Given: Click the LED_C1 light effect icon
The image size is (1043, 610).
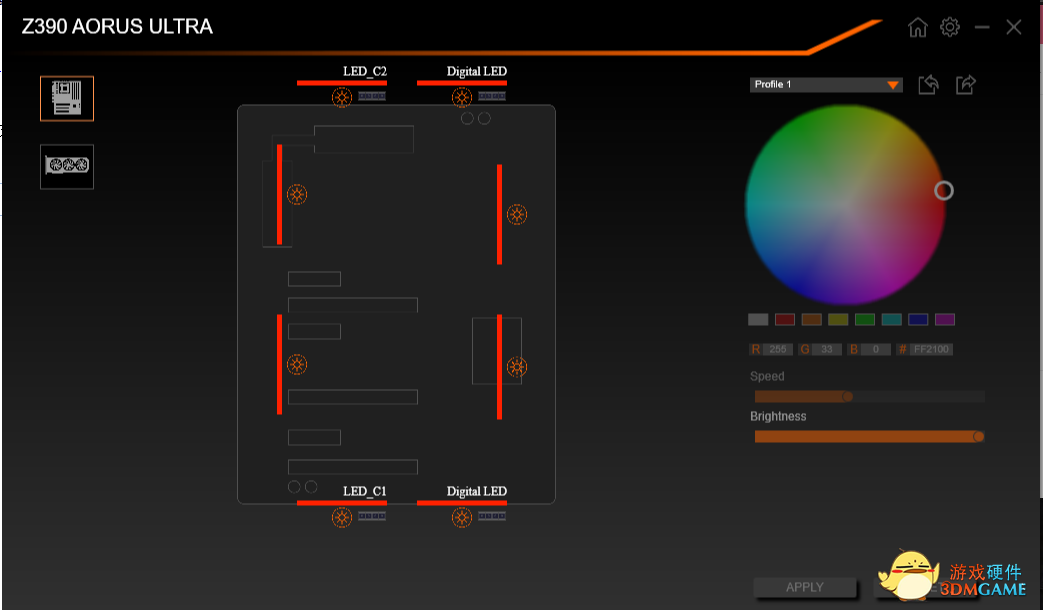Looking at the screenshot, I should pyautogui.click(x=342, y=517).
